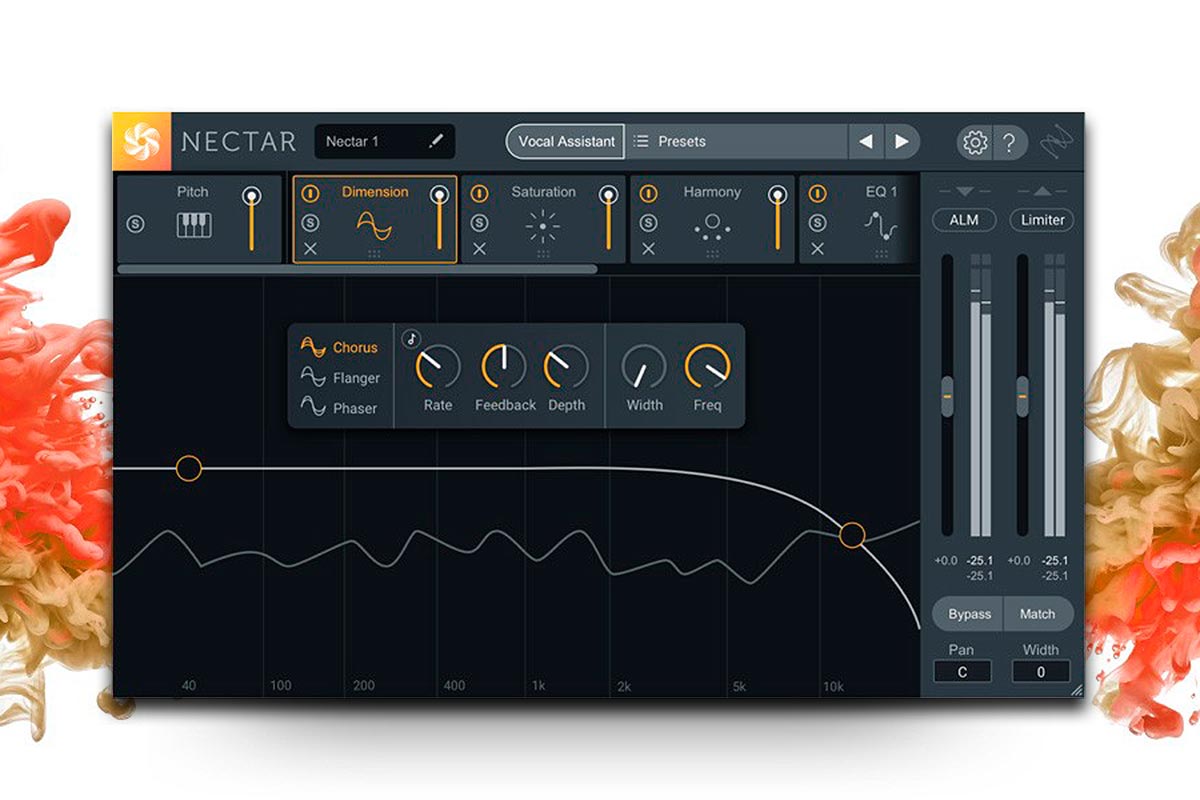Grab the Harmony module drag handle dots
This screenshot has height=800, width=1200.
(x=712, y=254)
